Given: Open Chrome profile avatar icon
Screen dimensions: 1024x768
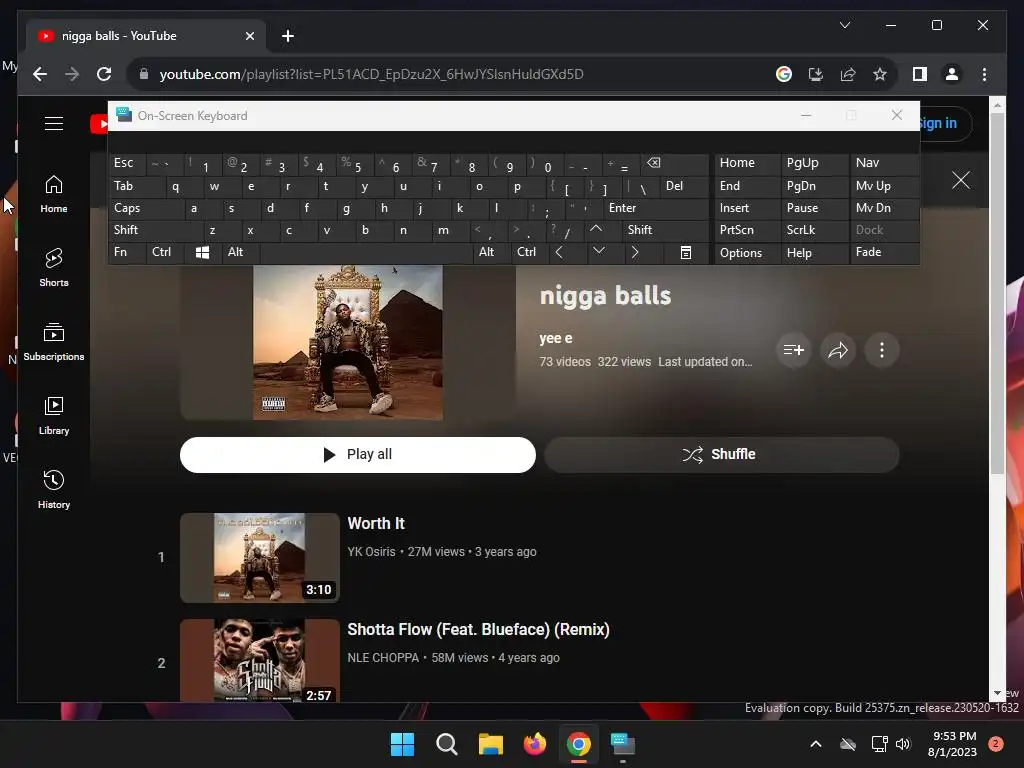Looking at the screenshot, I should tap(952, 74).
